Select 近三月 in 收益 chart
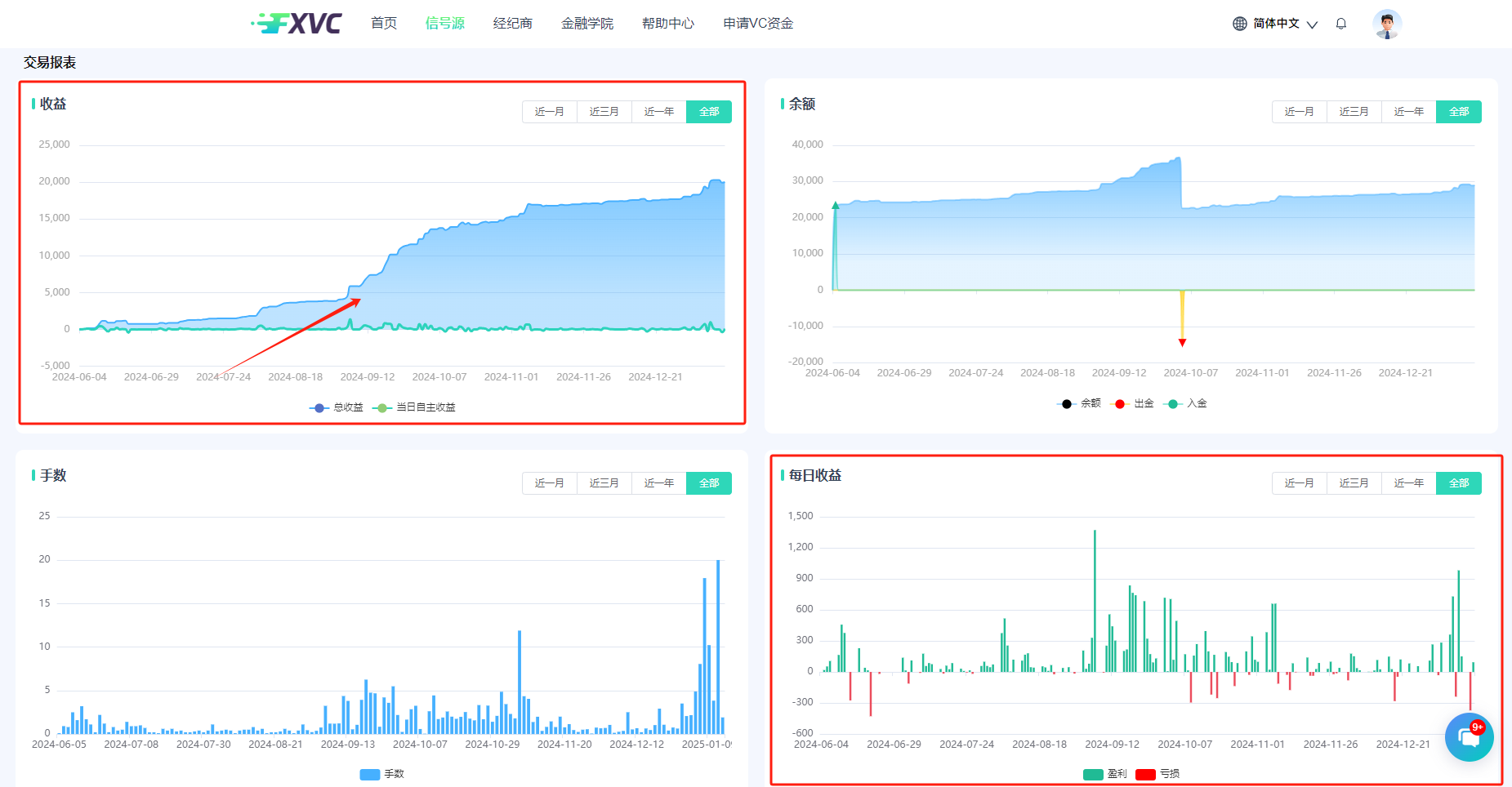The width and height of the screenshot is (1512, 787). (604, 112)
